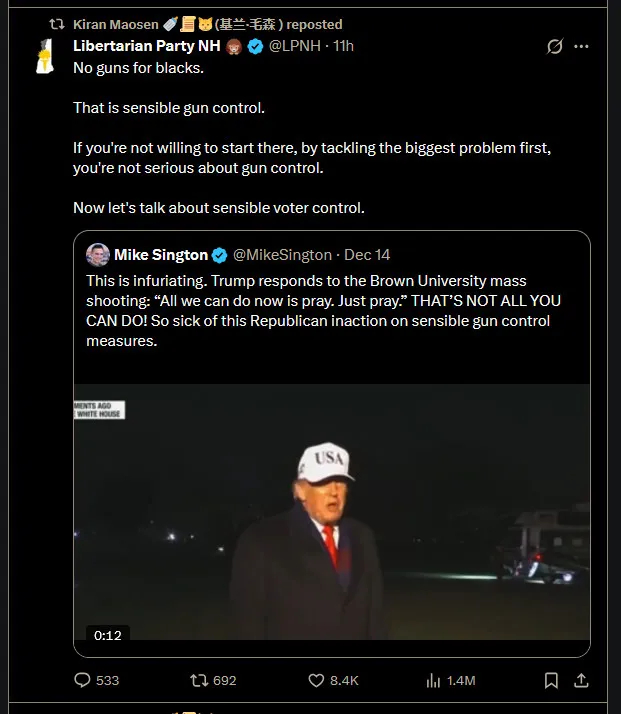Open the quoted post text about Brown University
The width and height of the screenshot is (621, 714).
click(330, 311)
